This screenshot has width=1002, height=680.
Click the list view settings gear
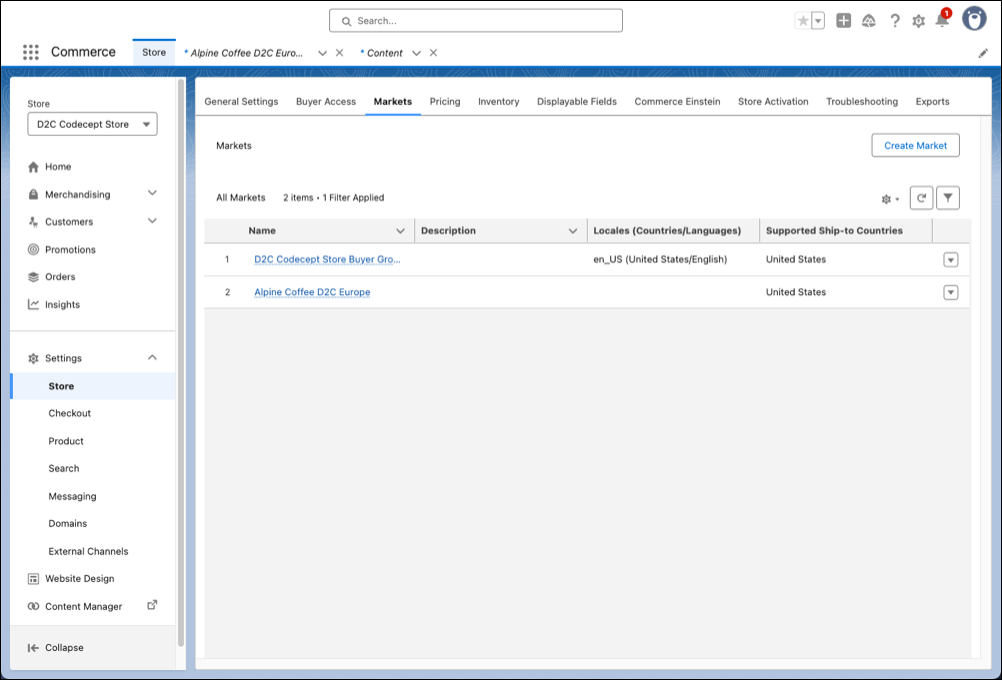[890, 199]
